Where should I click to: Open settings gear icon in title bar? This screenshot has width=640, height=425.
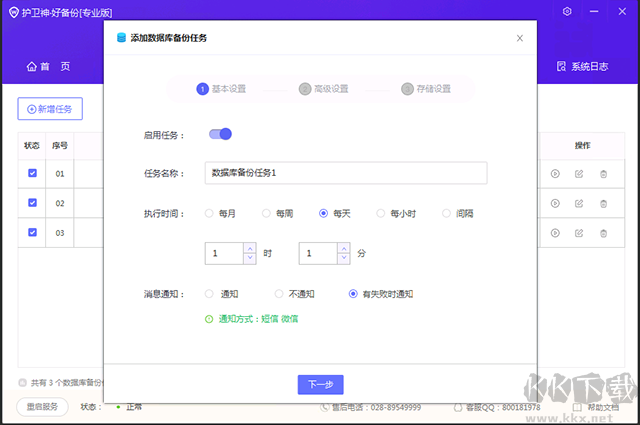567,11
